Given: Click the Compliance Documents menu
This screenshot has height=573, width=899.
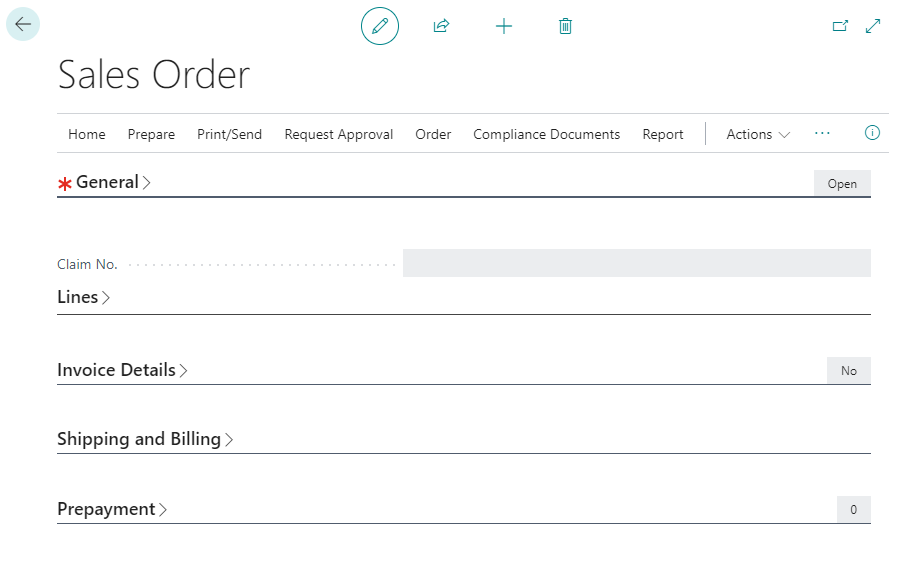Looking at the screenshot, I should click(546, 134).
